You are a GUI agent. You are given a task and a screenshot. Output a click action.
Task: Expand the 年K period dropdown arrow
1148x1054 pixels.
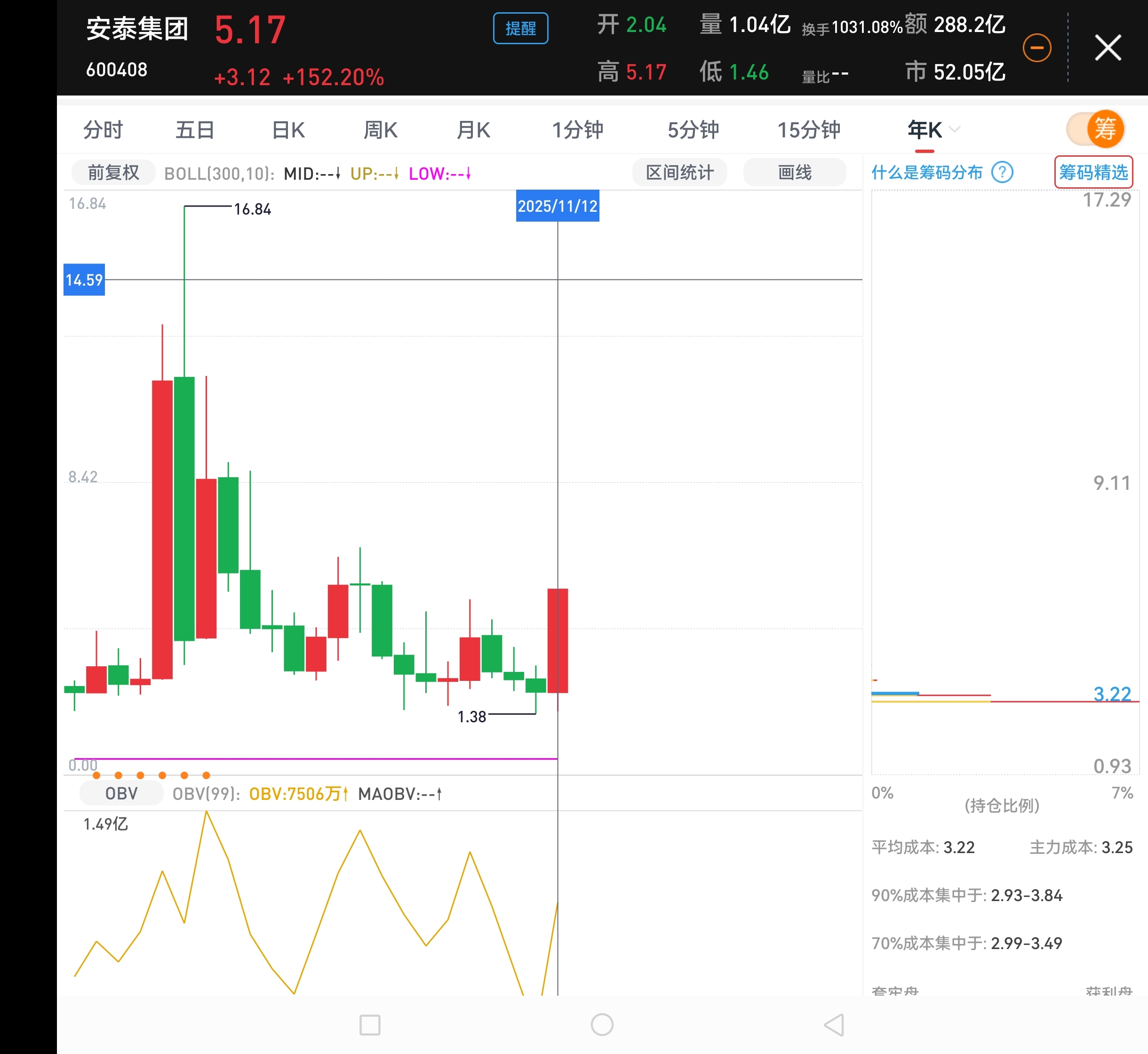tap(955, 129)
